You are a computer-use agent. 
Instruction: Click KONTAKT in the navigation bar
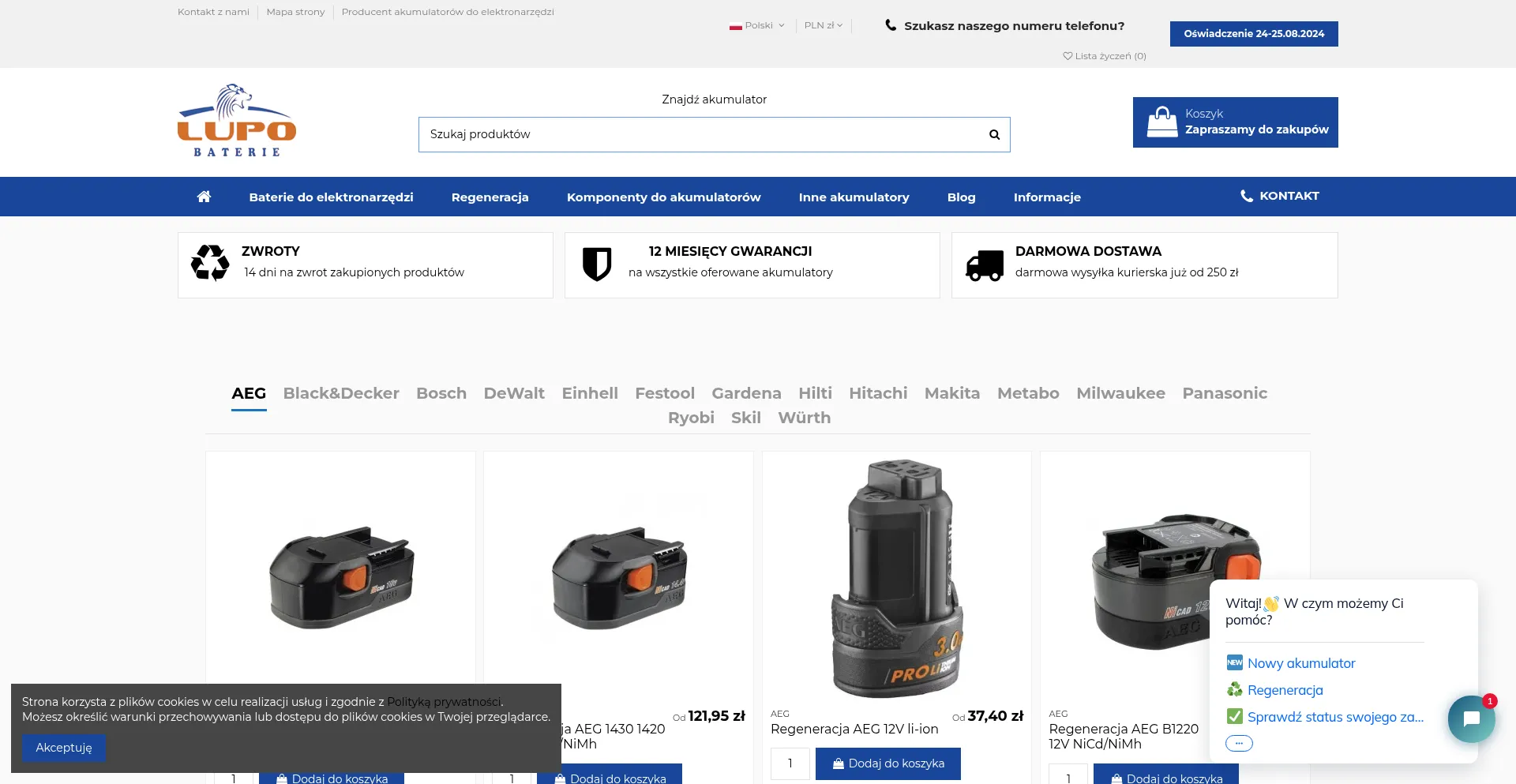(x=1280, y=196)
